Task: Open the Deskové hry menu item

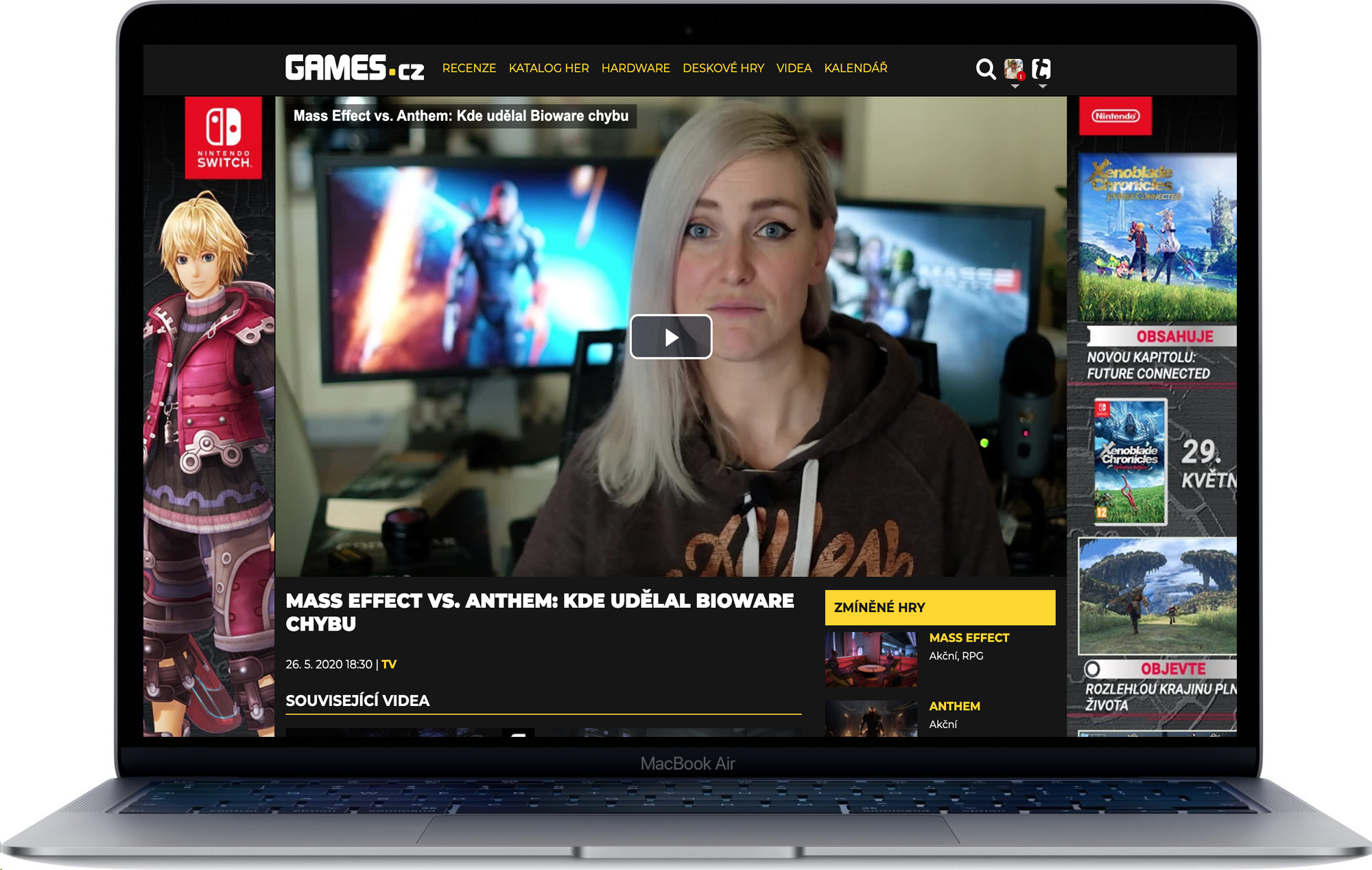Action: (723, 68)
